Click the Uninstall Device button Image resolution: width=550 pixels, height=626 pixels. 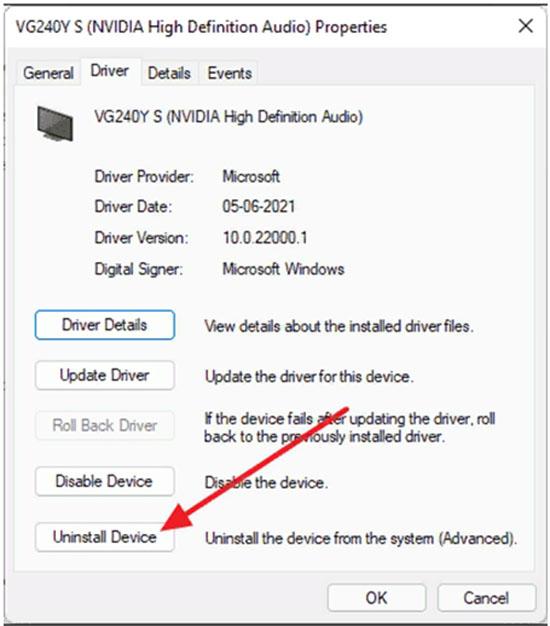(x=105, y=537)
